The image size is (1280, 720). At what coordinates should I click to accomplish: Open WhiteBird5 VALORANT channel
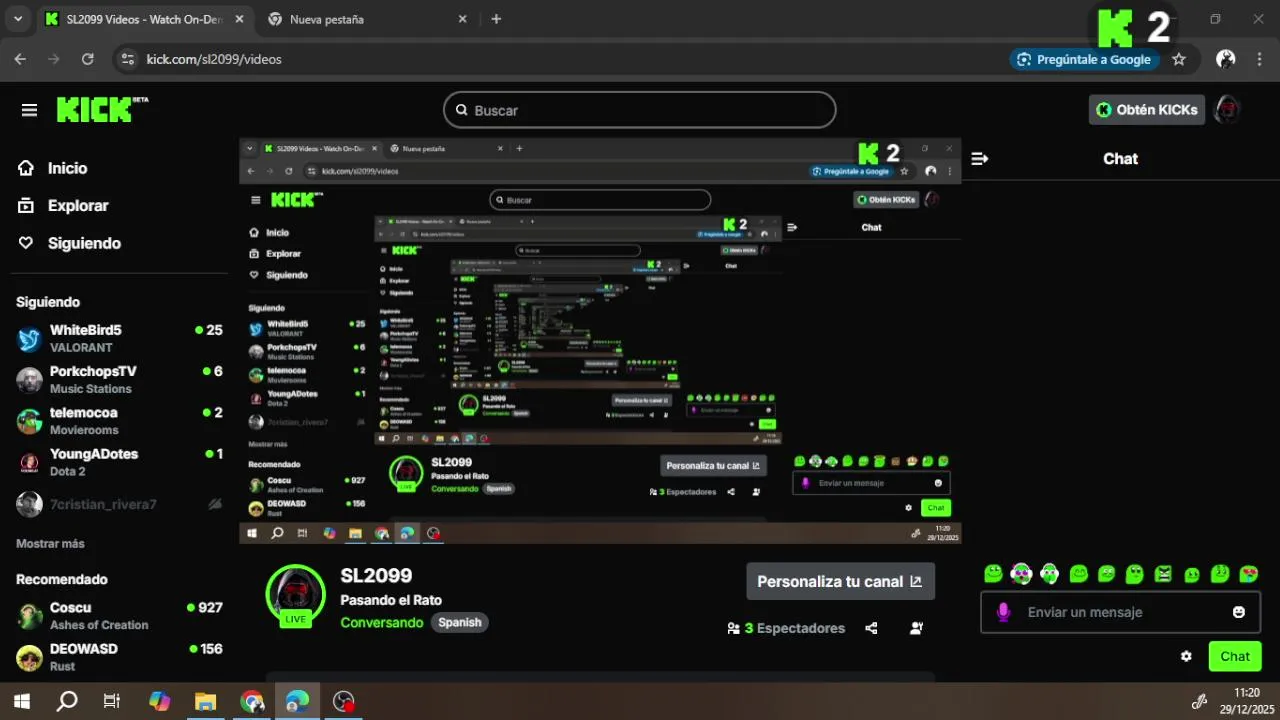(119, 338)
